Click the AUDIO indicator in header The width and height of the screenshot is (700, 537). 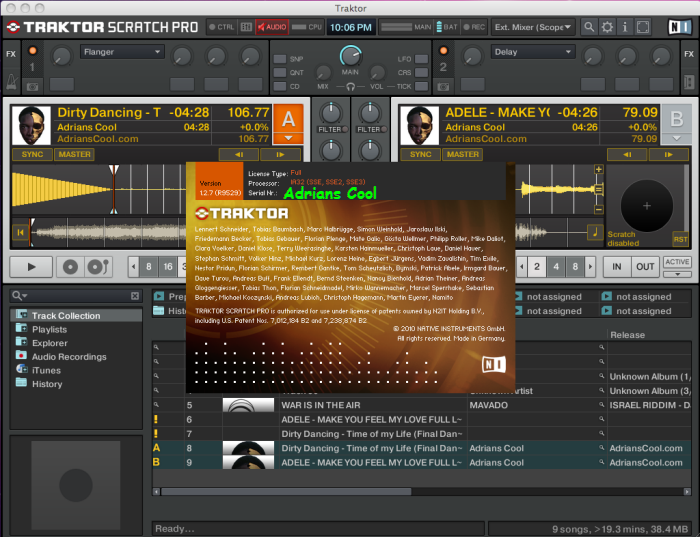click(272, 27)
